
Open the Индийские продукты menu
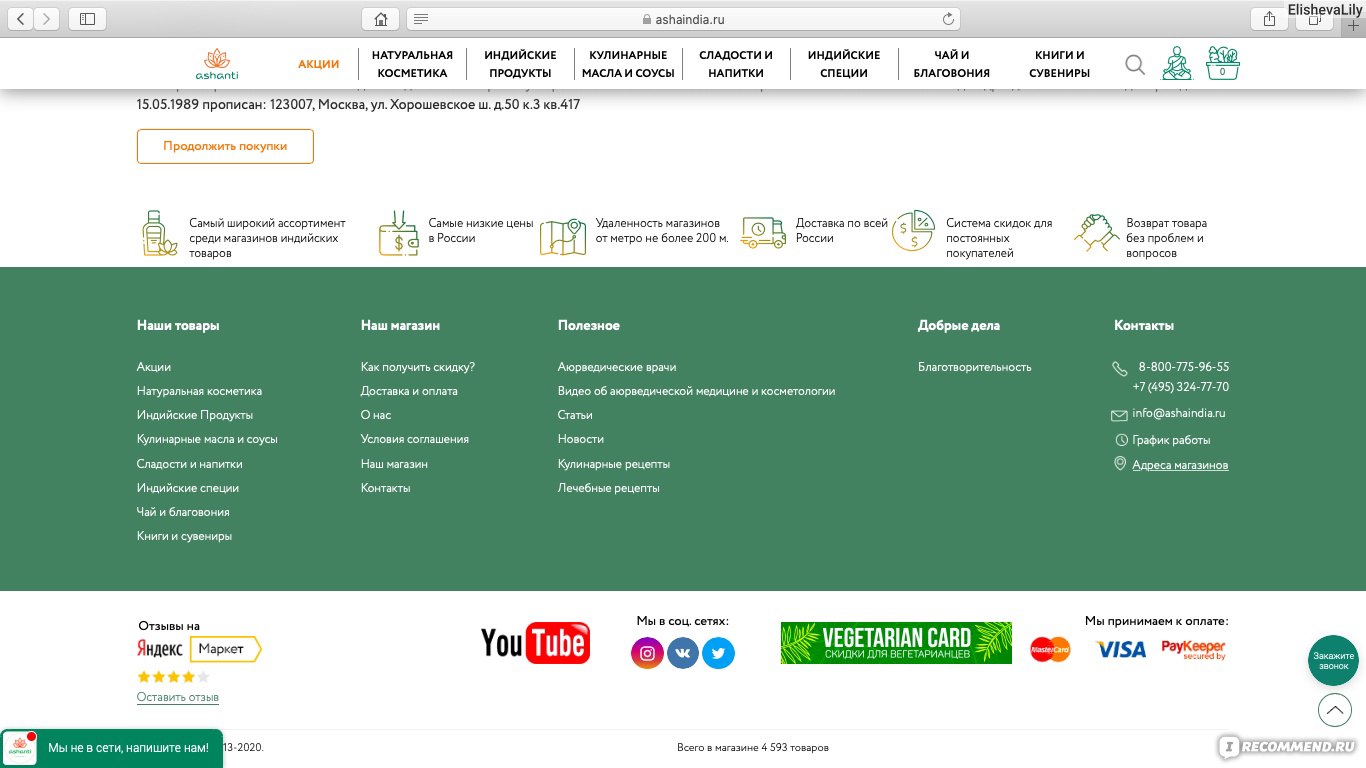pos(520,64)
